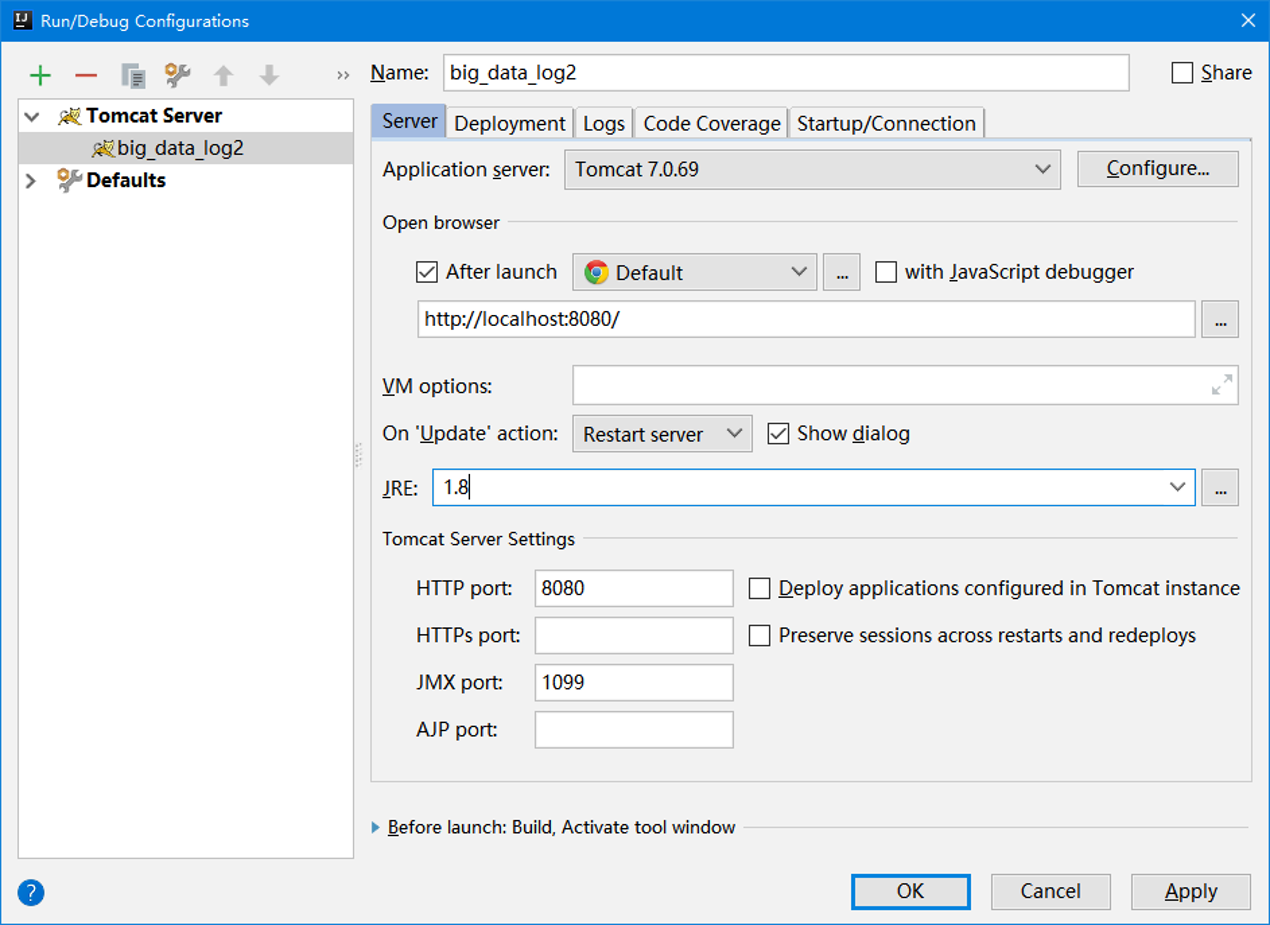Click the Apply button
This screenshot has height=925, width=1270.
(1191, 891)
